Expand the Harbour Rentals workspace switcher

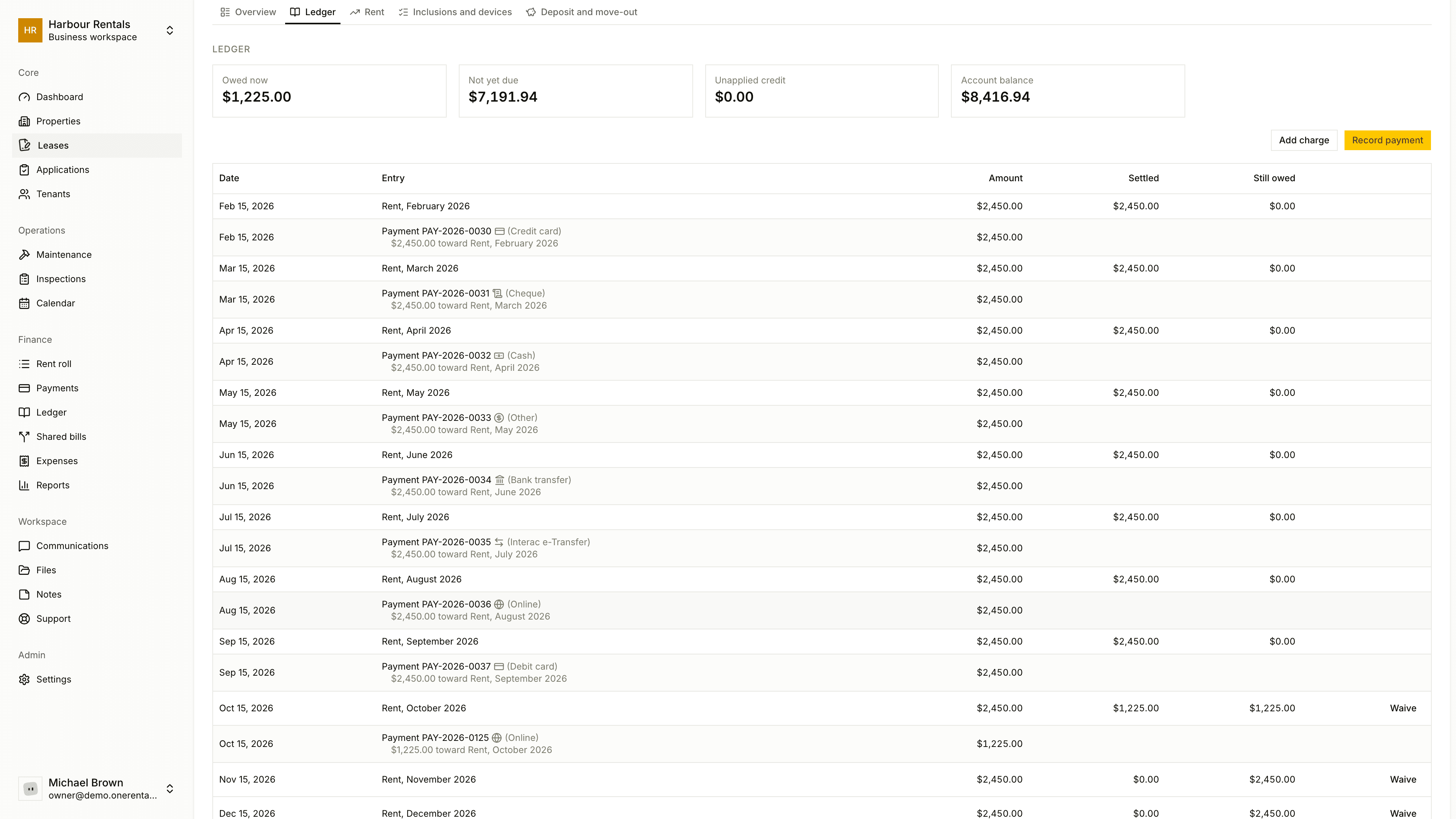[169, 30]
